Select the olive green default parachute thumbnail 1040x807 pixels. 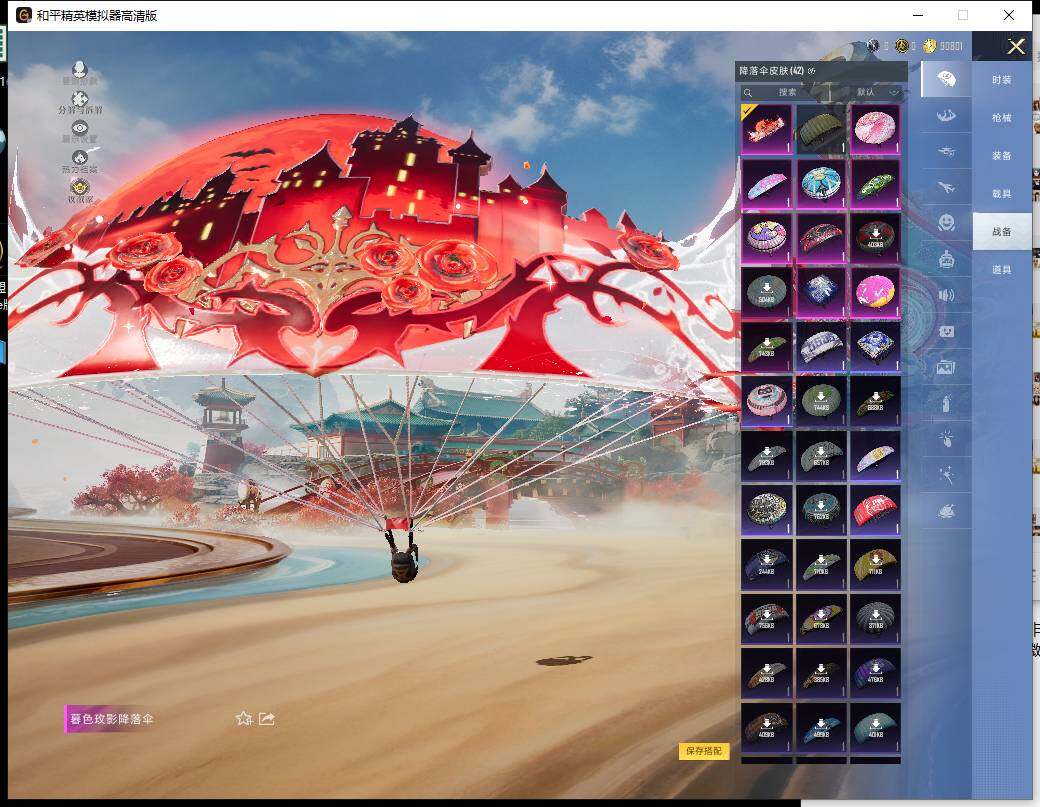click(x=820, y=129)
